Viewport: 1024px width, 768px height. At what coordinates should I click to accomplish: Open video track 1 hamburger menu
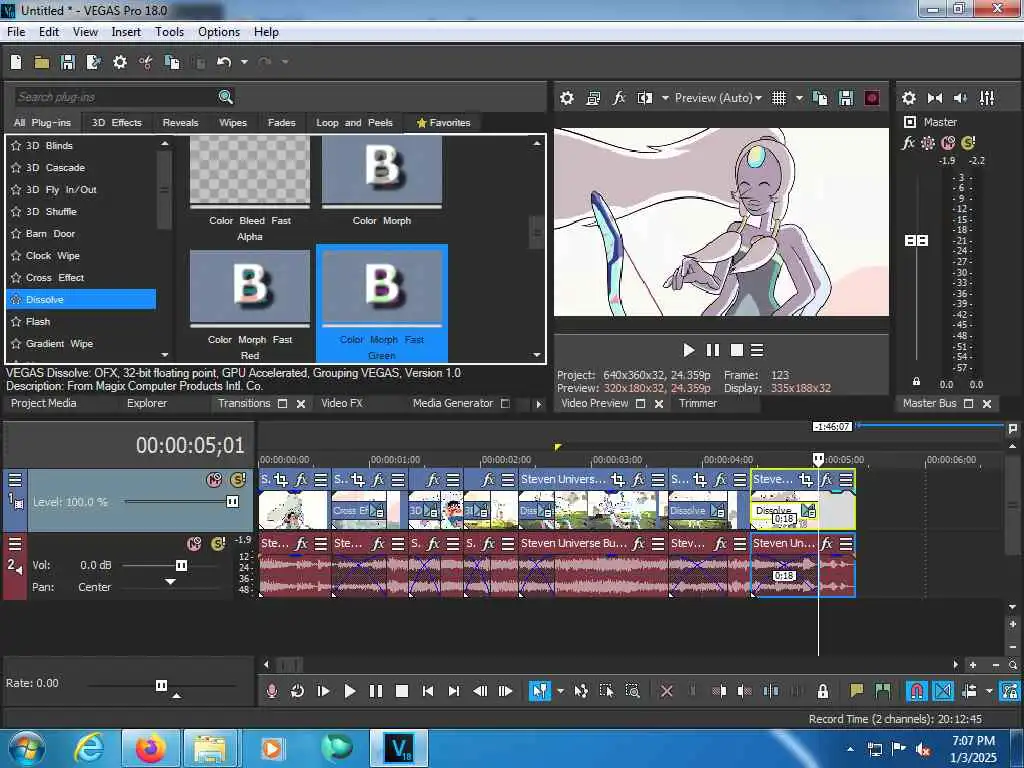pos(15,480)
